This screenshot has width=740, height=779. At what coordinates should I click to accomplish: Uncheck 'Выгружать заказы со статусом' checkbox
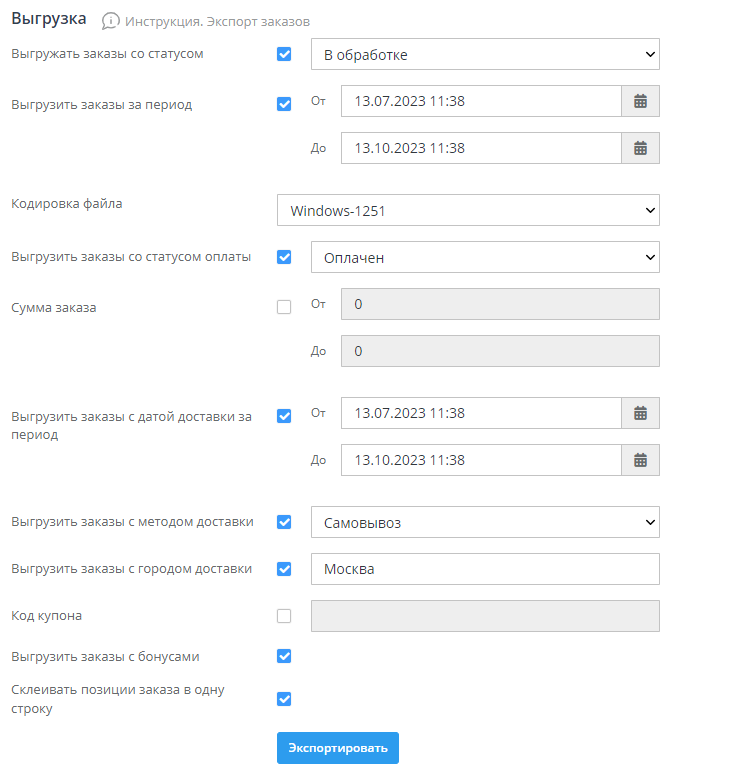click(x=284, y=54)
